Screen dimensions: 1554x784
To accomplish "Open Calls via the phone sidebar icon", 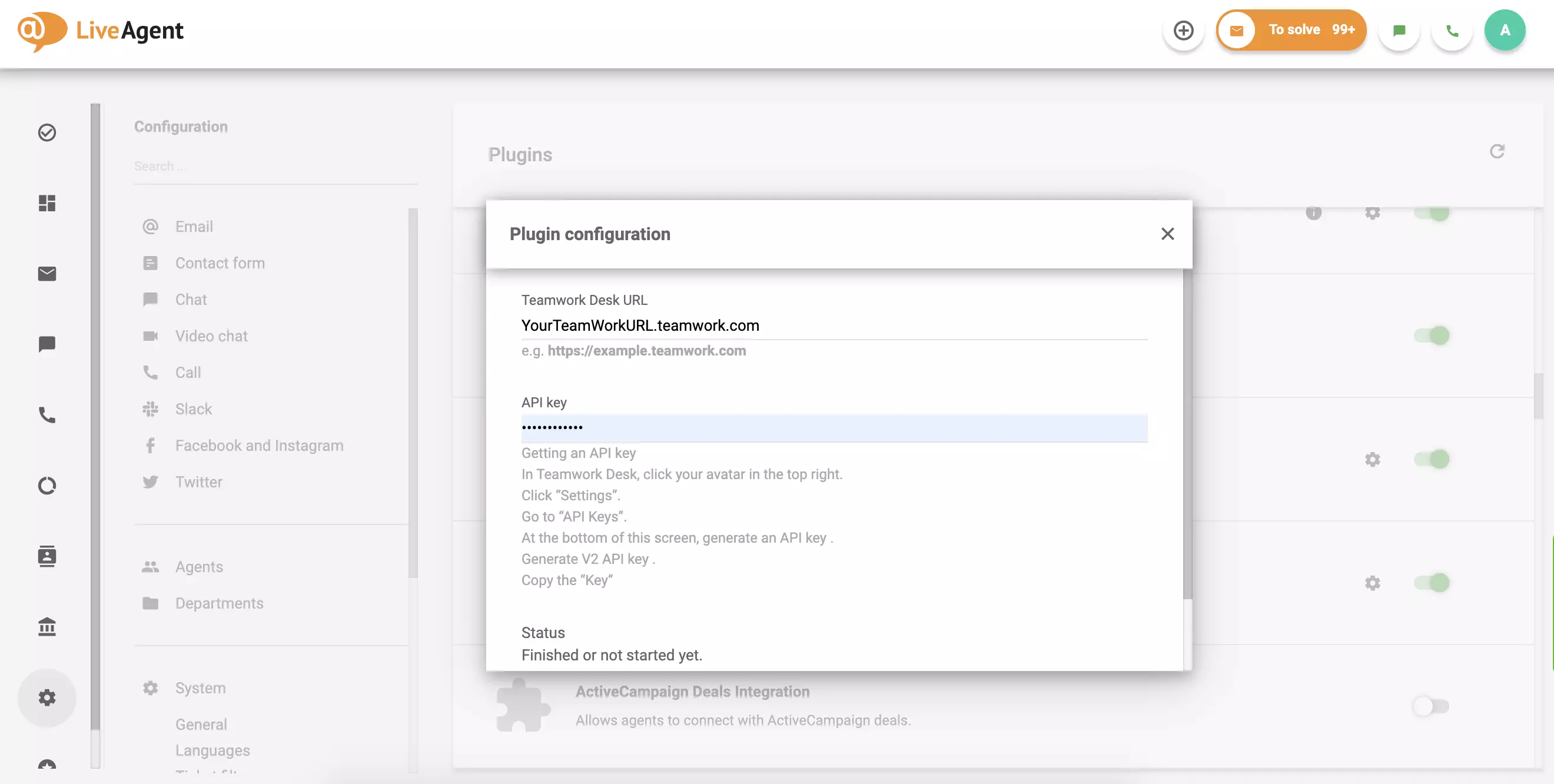I will click(47, 415).
